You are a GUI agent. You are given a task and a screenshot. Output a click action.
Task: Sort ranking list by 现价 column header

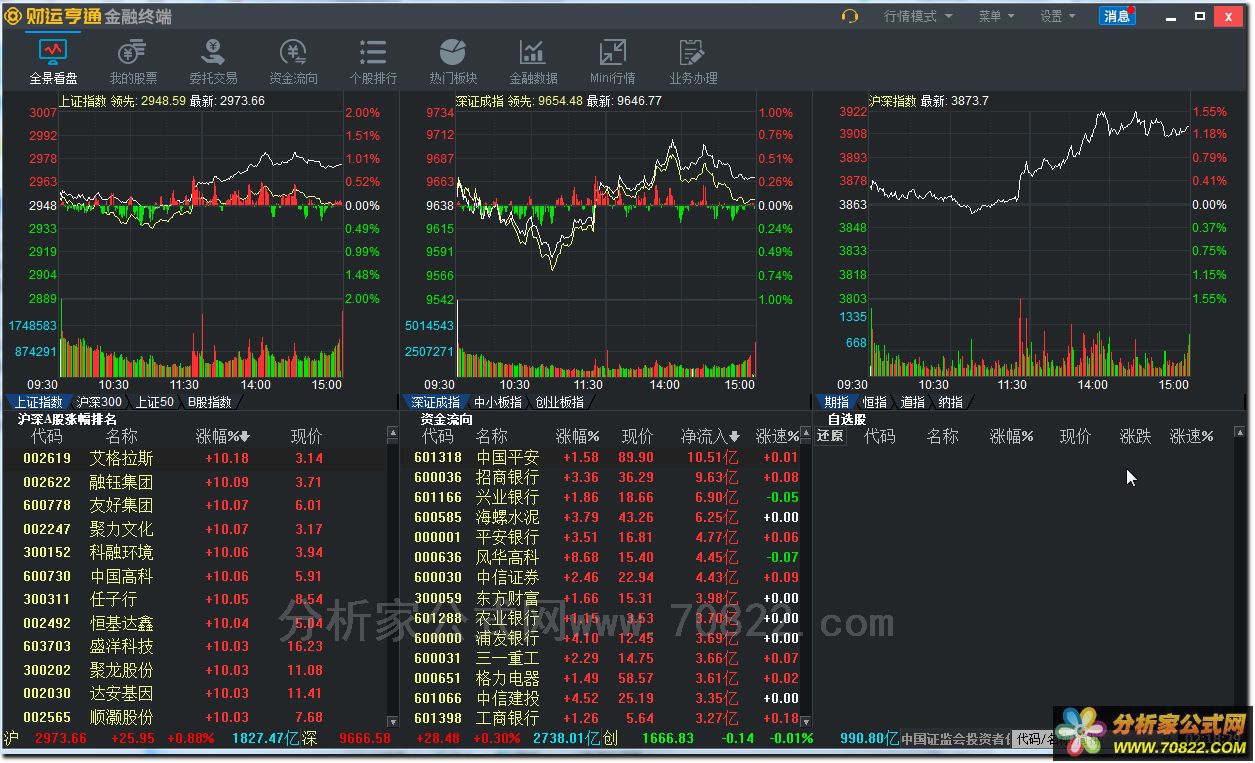[x=306, y=436]
